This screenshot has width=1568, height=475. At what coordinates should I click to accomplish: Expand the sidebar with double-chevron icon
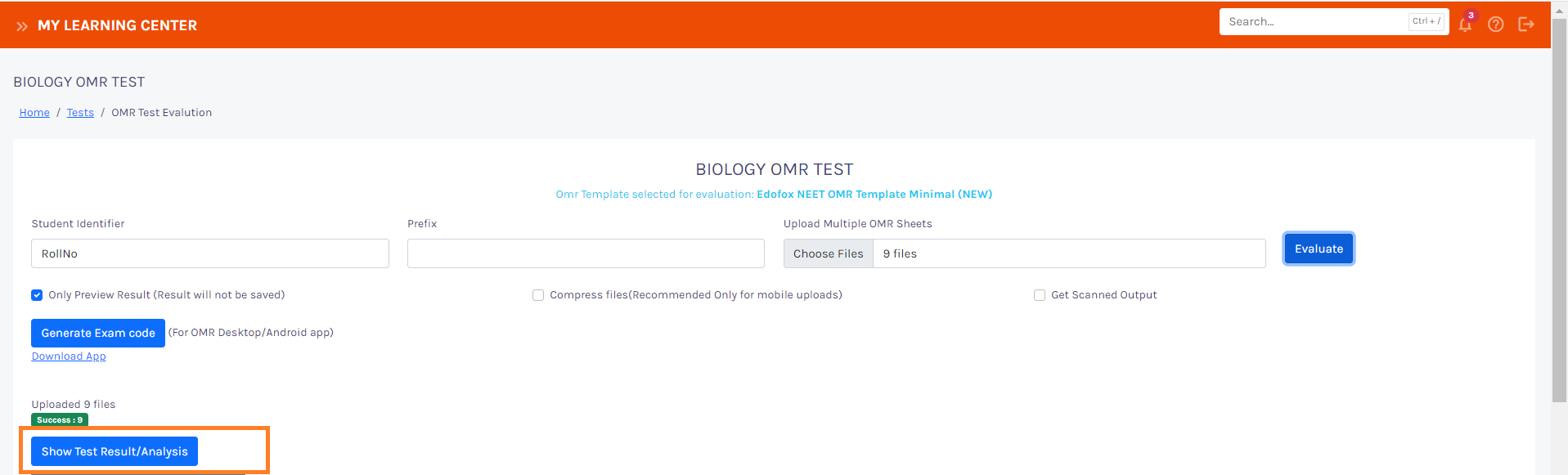coord(22,26)
